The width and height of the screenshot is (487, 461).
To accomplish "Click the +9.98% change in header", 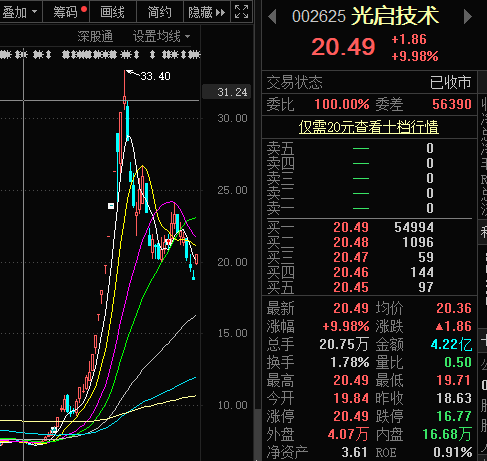I will coord(415,56).
